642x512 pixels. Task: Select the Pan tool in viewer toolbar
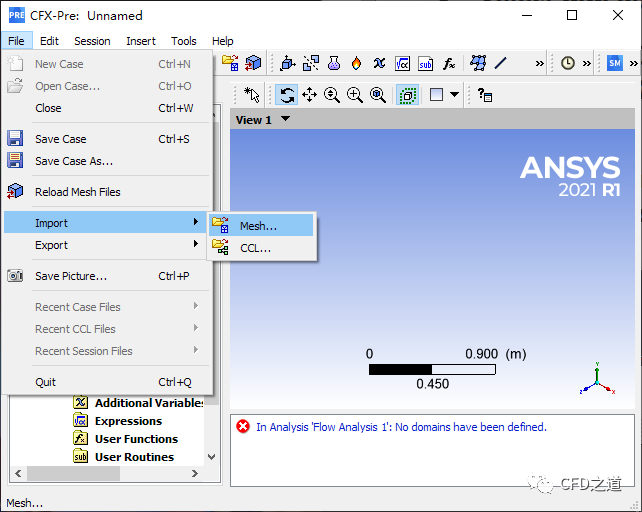click(x=310, y=95)
